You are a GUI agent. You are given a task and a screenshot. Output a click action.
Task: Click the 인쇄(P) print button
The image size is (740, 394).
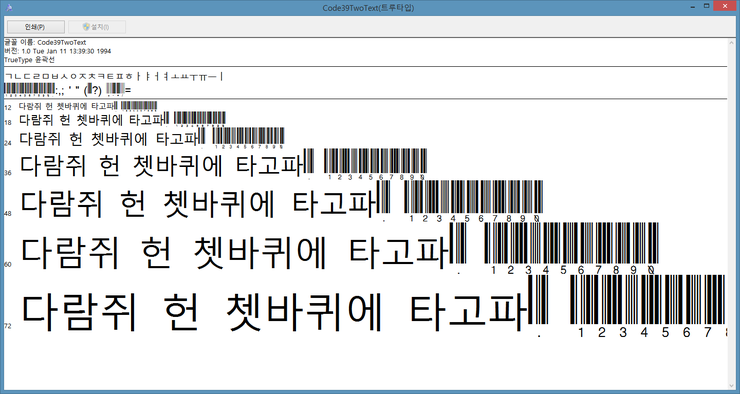[36, 27]
